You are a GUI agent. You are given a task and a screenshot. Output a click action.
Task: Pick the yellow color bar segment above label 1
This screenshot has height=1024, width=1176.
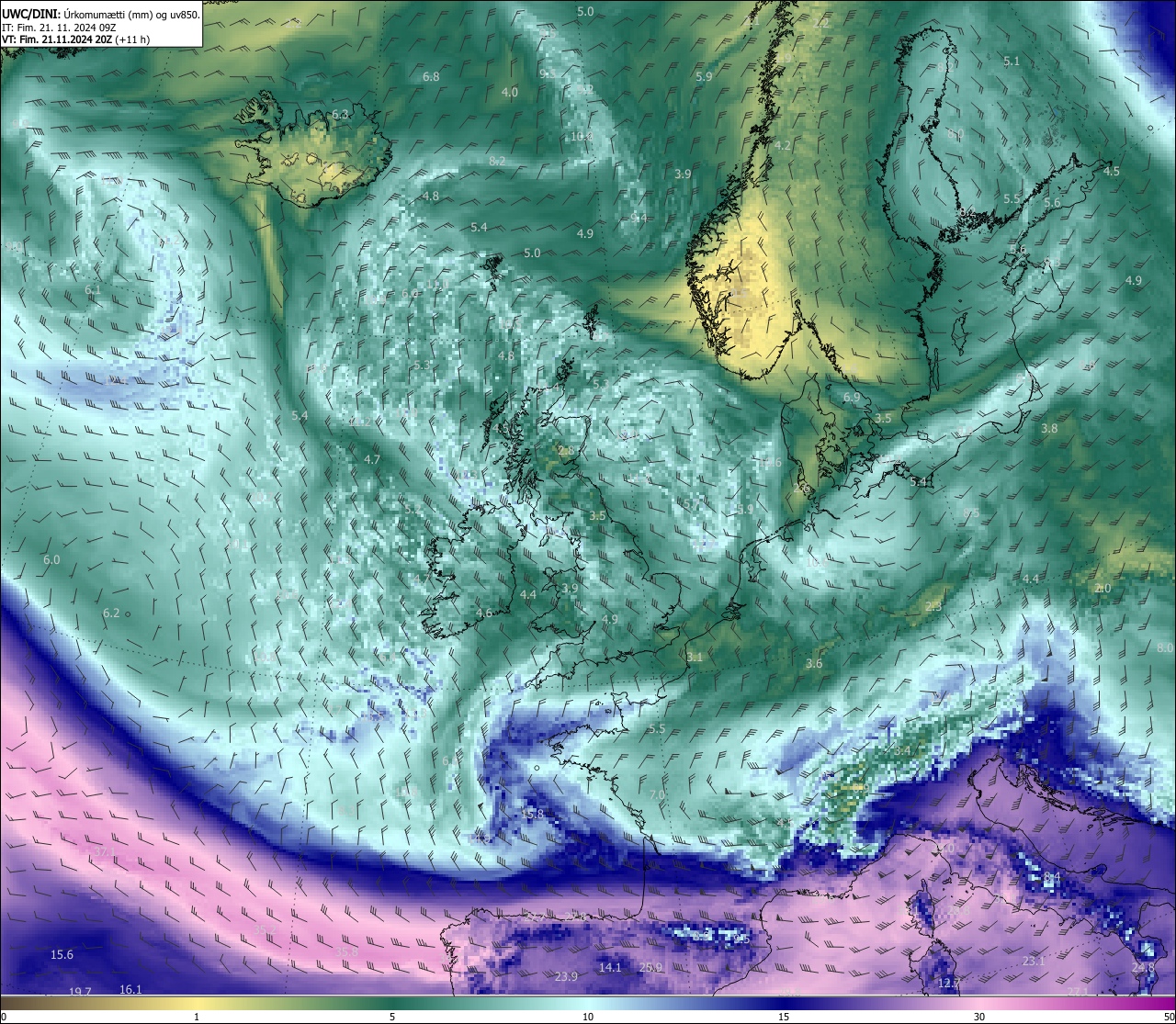click(197, 1003)
